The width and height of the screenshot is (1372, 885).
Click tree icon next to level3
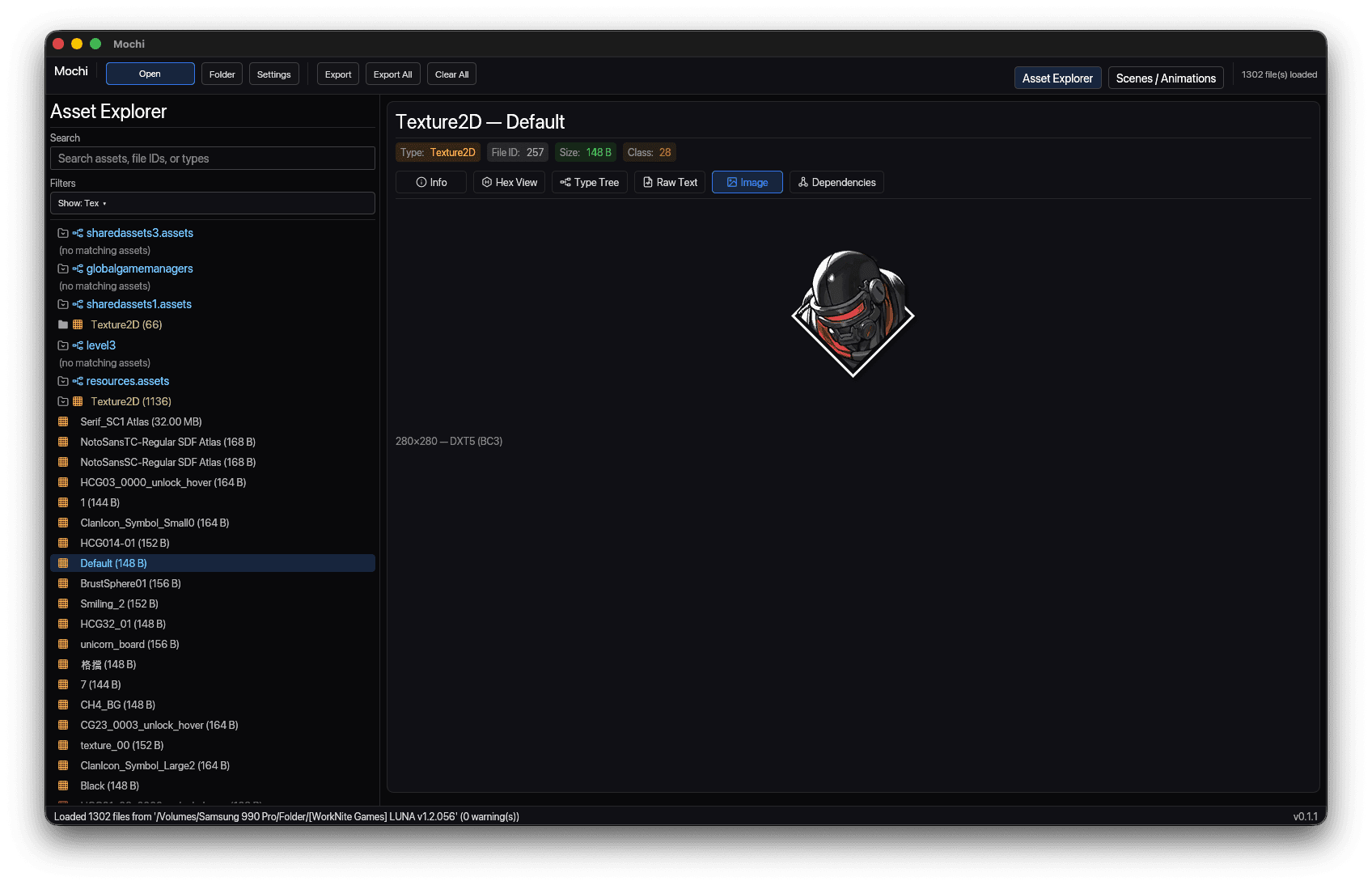(78, 345)
